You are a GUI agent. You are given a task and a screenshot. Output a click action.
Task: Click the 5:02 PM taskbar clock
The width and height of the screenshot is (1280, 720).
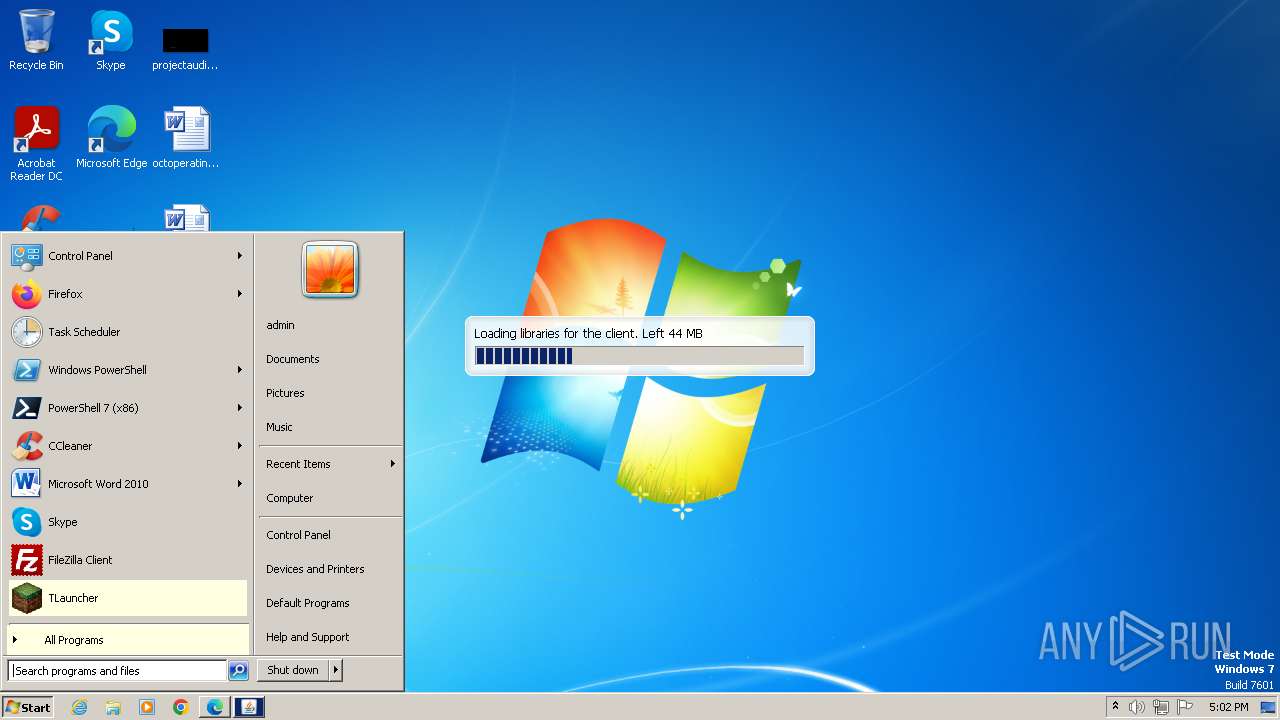[x=1228, y=707]
